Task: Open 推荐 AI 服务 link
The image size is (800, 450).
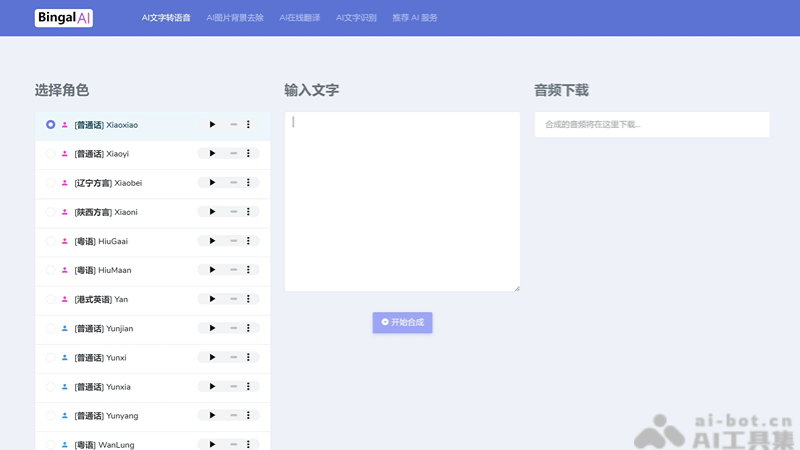Action: click(415, 18)
